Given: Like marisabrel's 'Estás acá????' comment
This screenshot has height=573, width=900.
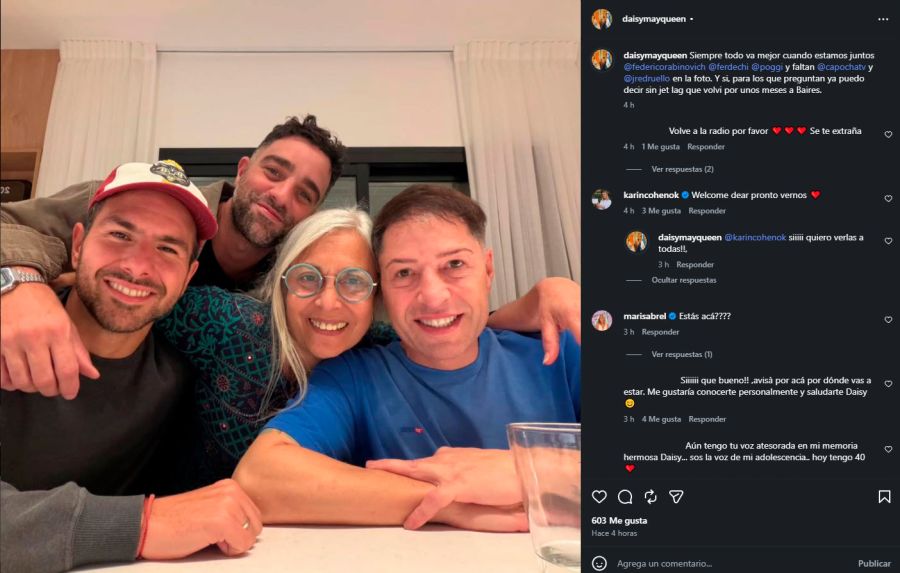Looking at the screenshot, I should point(888,320).
